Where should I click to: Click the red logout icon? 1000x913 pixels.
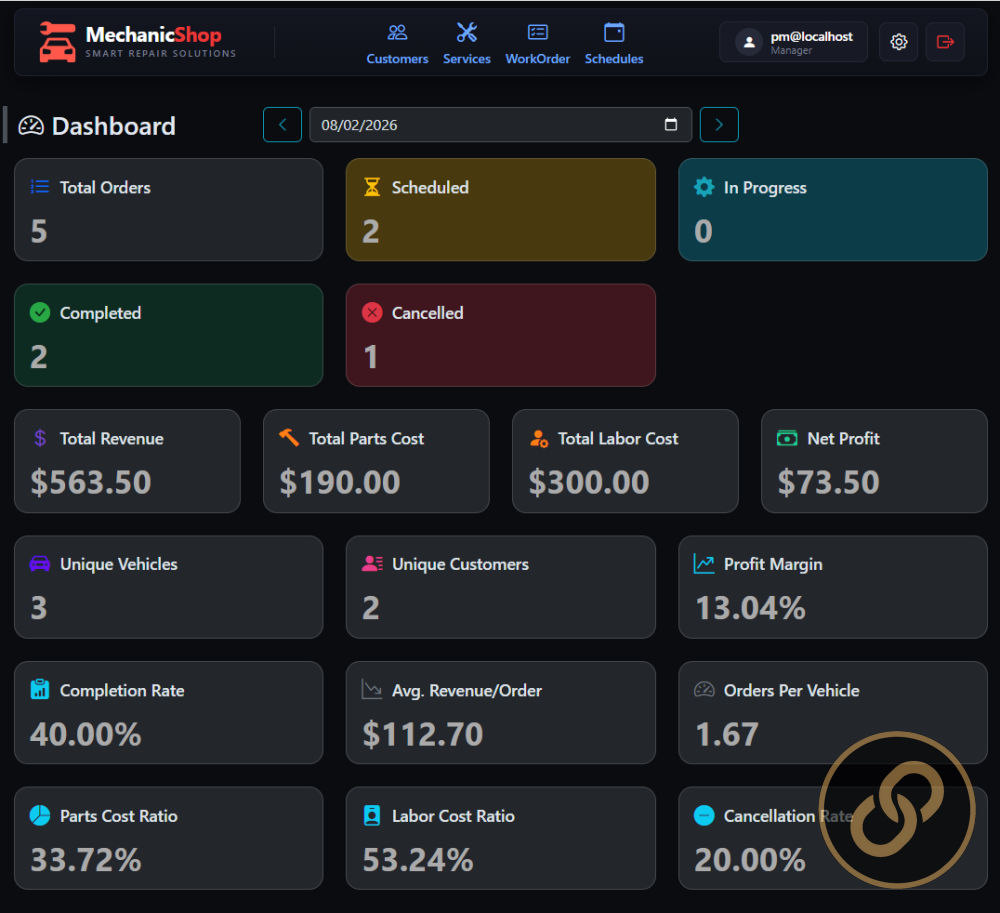[945, 42]
